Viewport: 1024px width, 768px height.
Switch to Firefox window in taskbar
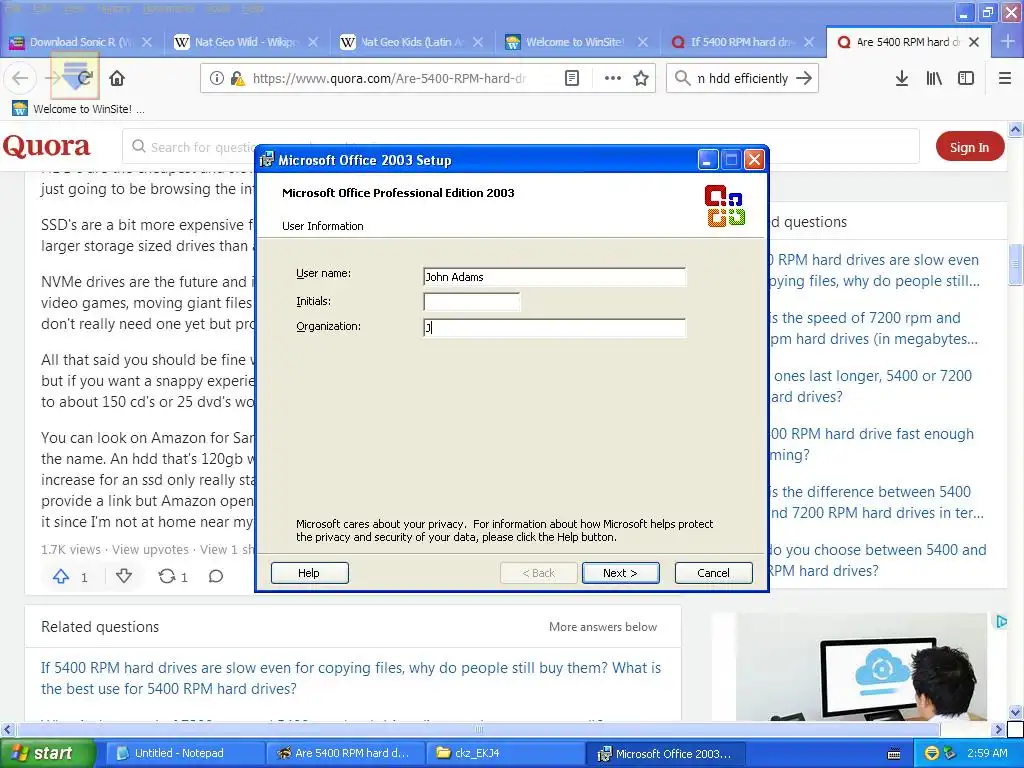tap(345, 753)
